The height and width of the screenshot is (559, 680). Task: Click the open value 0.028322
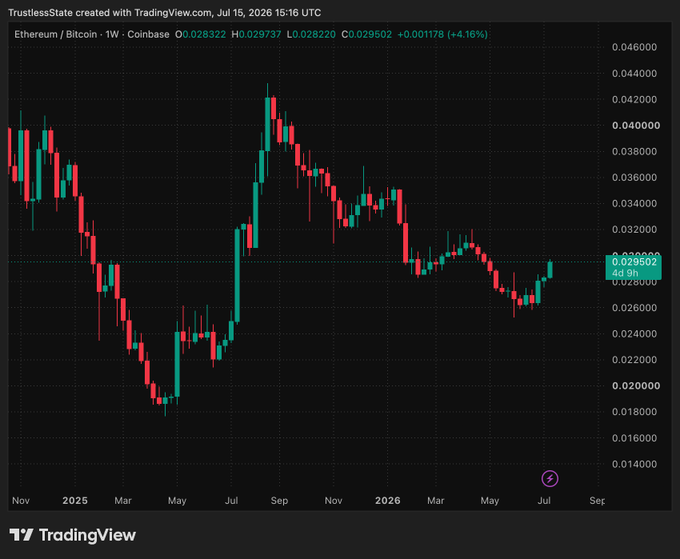point(204,34)
